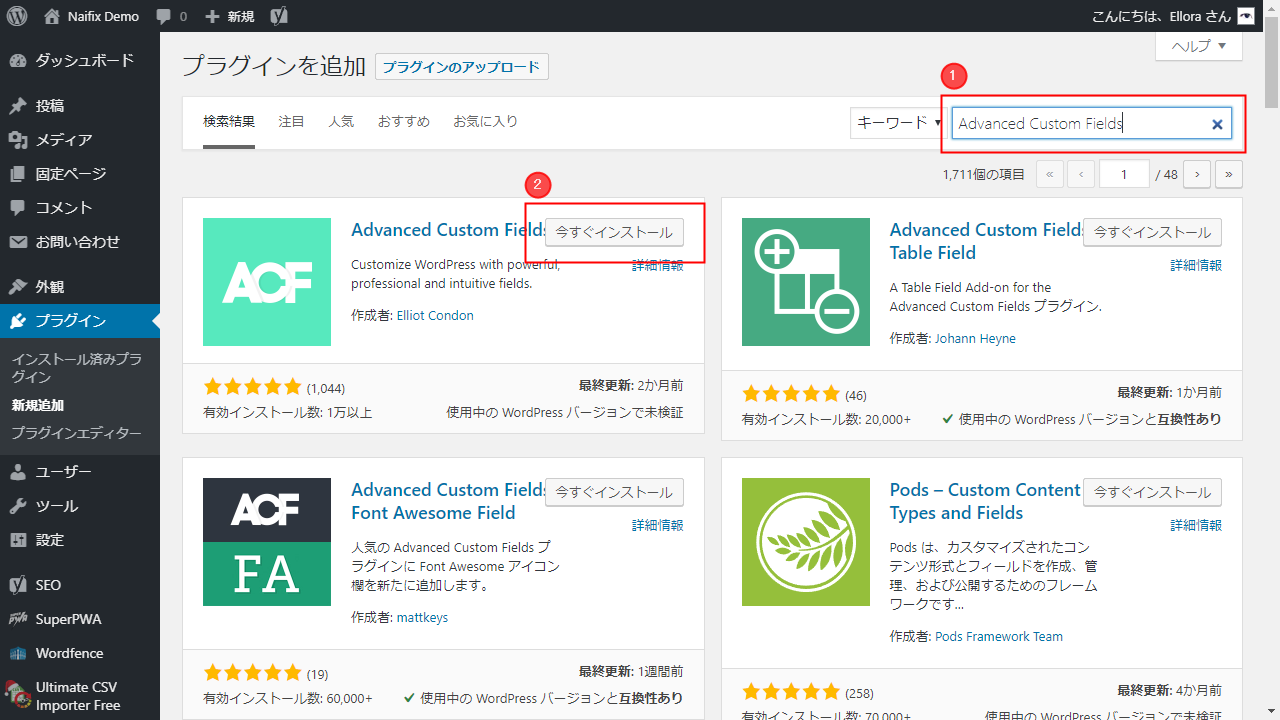Open プラグインエディター submenu
Image resolution: width=1280 pixels, height=720 pixels.
point(76,434)
